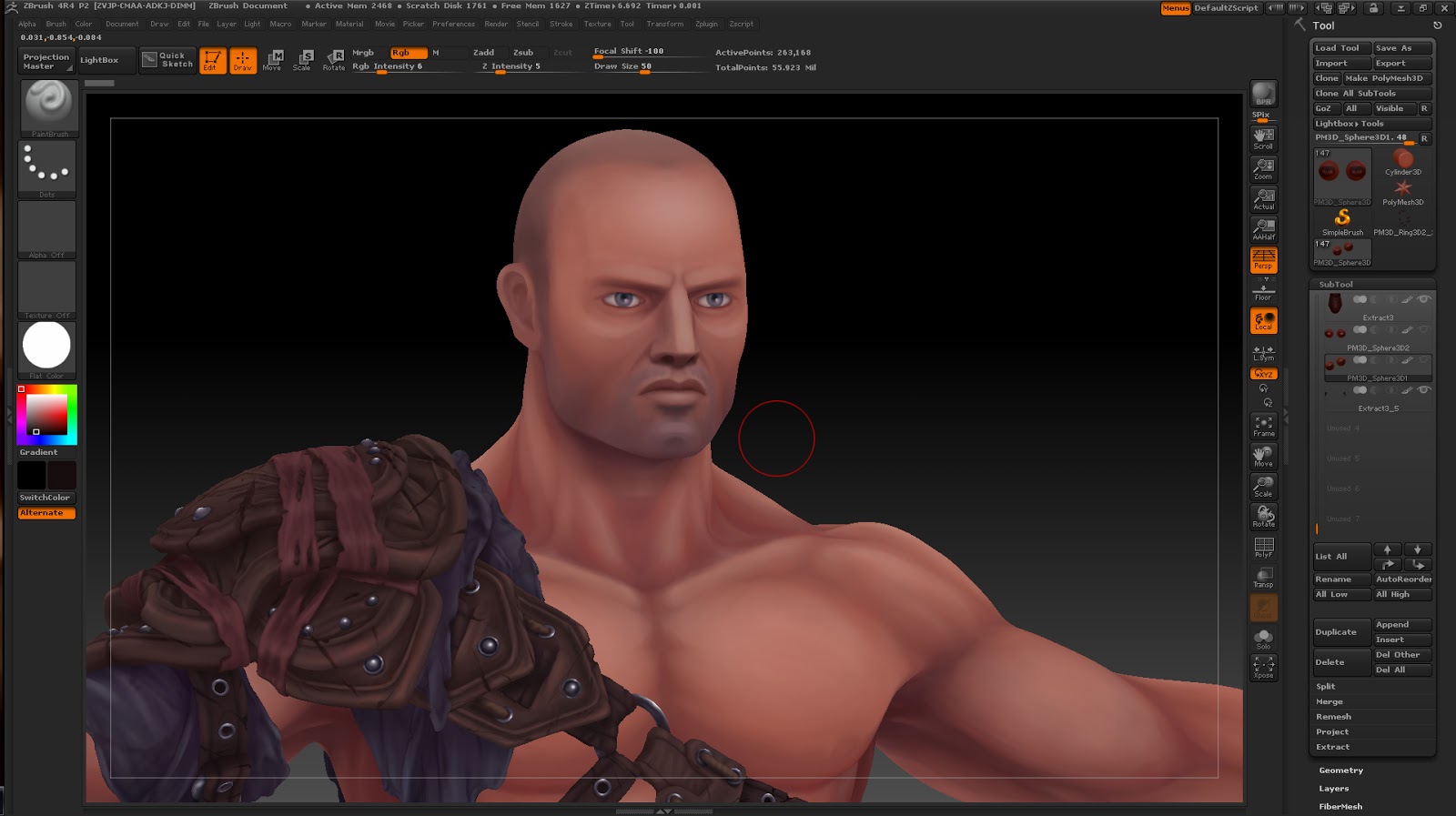Pick the SimpleBrush tool

[1342, 221]
